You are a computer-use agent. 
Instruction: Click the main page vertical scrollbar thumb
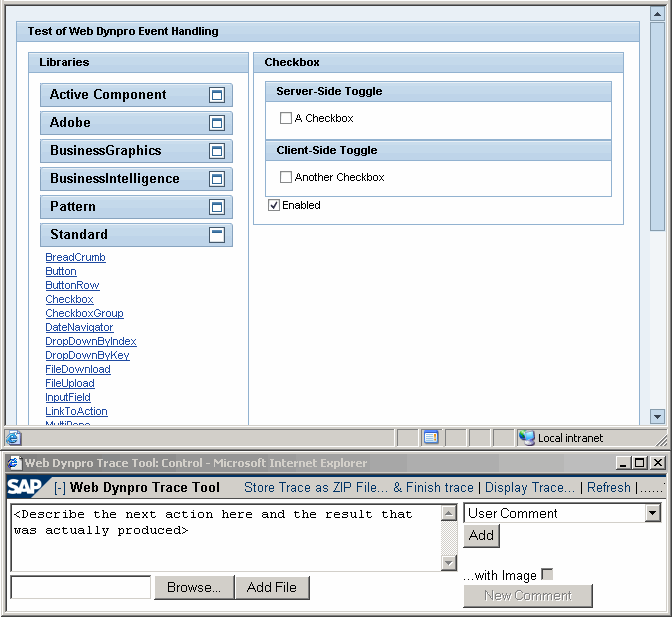(657, 126)
